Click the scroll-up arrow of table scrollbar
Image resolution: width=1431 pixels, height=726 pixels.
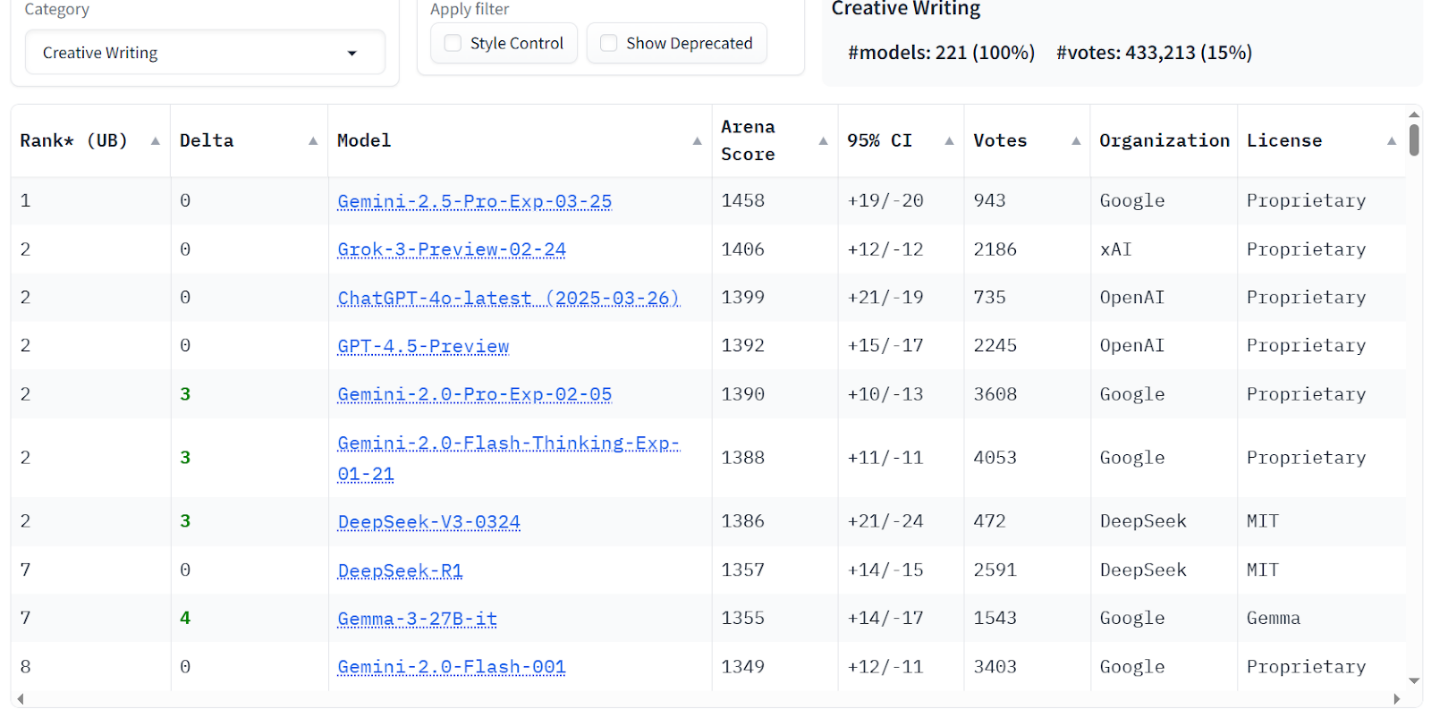pyautogui.click(x=1414, y=115)
